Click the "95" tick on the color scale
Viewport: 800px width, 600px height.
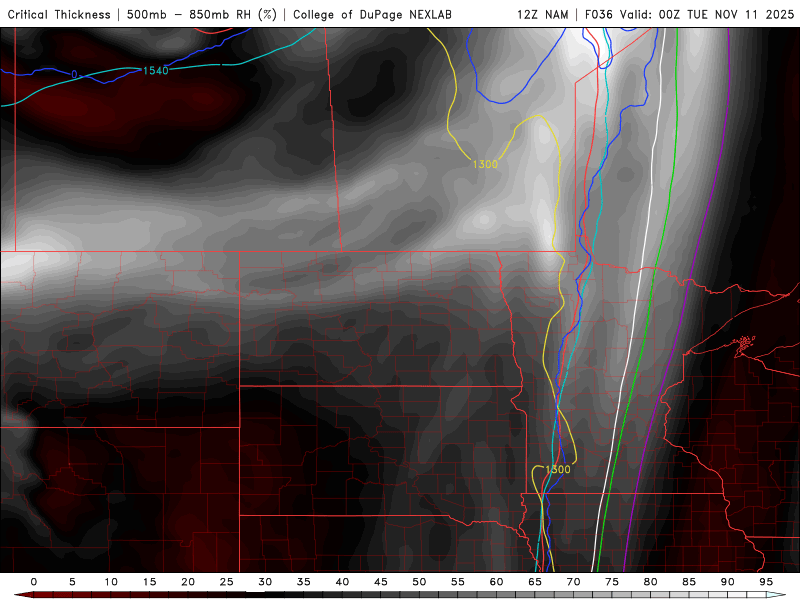766,582
